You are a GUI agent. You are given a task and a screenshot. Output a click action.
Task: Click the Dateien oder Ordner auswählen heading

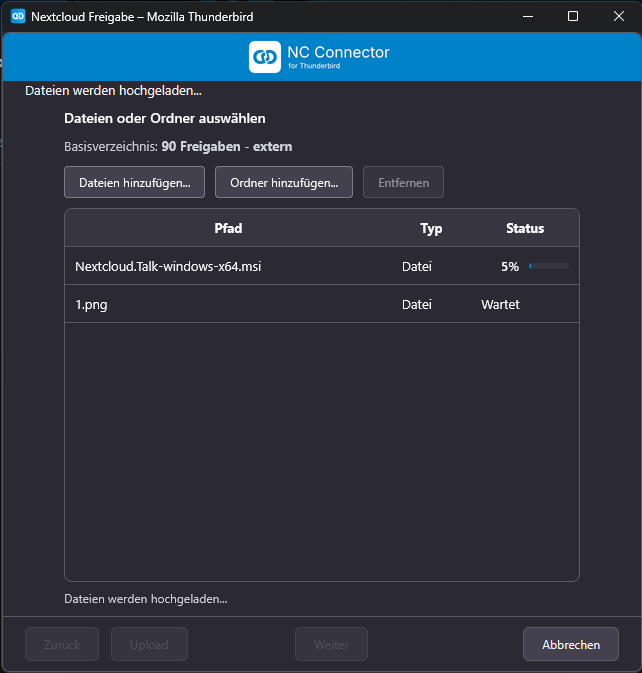[x=165, y=118]
